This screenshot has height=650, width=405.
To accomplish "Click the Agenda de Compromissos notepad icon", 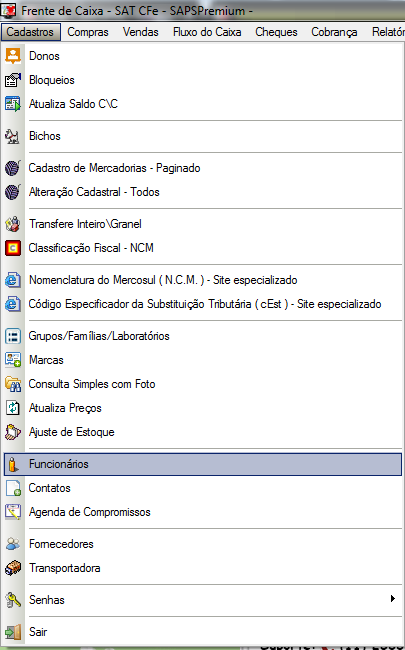I will [13, 512].
